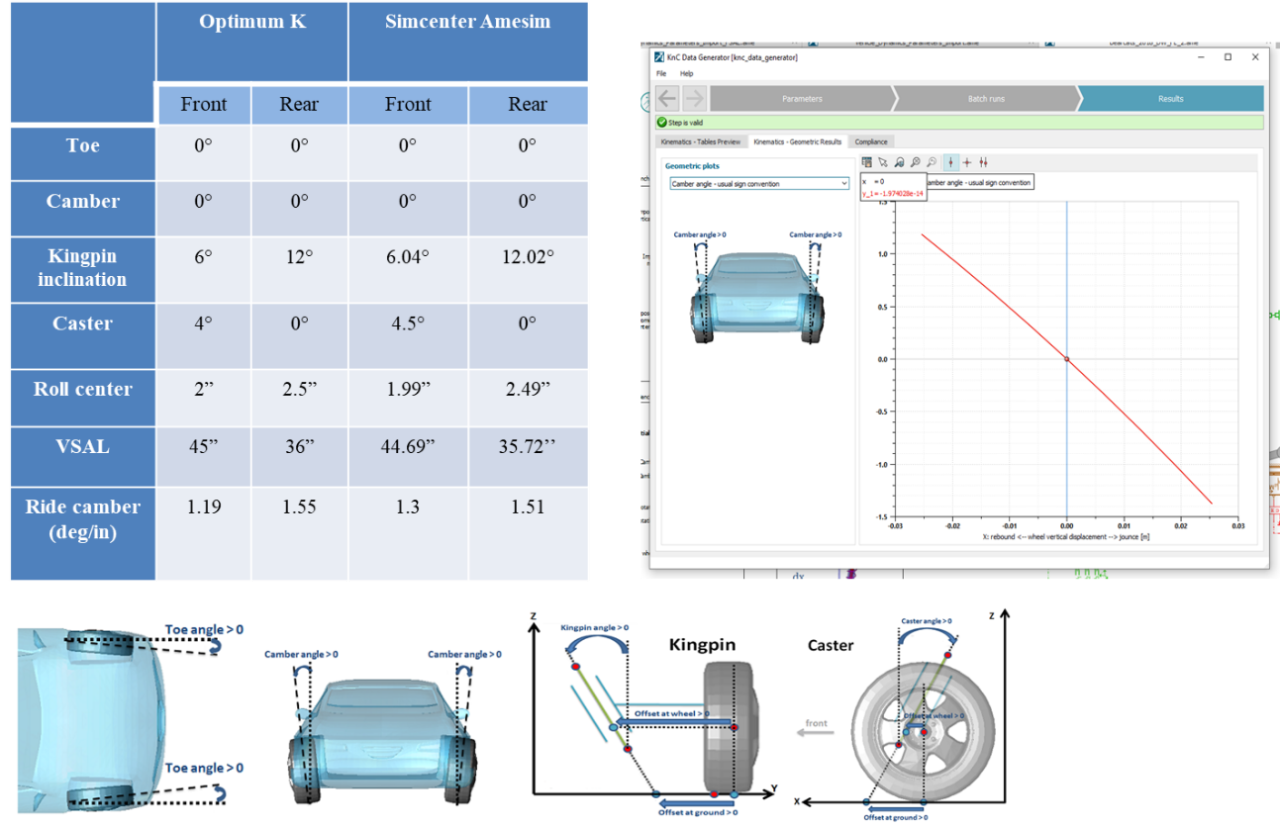1280x827 pixels.
Task: Click the 12.02° kingpin cell
Action: (x=528, y=270)
